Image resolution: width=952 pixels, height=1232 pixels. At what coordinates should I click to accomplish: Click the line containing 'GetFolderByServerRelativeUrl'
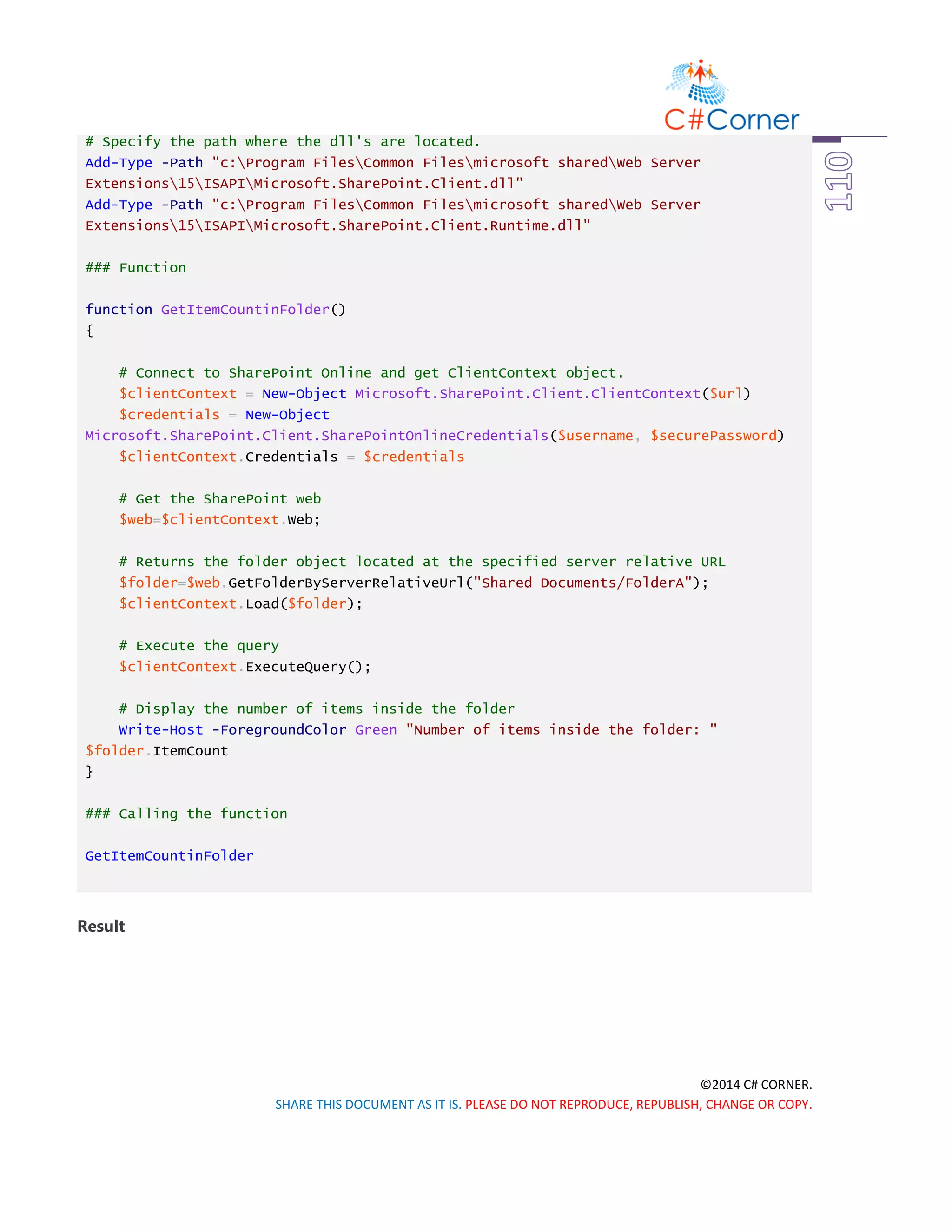(413, 583)
